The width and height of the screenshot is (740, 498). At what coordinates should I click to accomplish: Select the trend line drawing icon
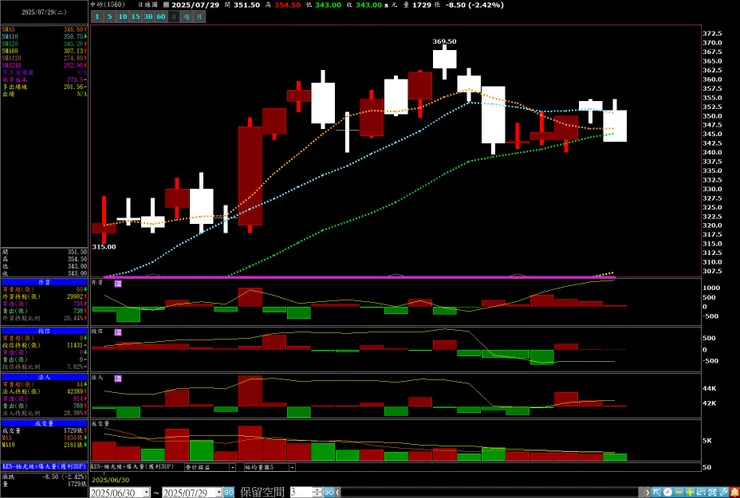click(x=701, y=492)
